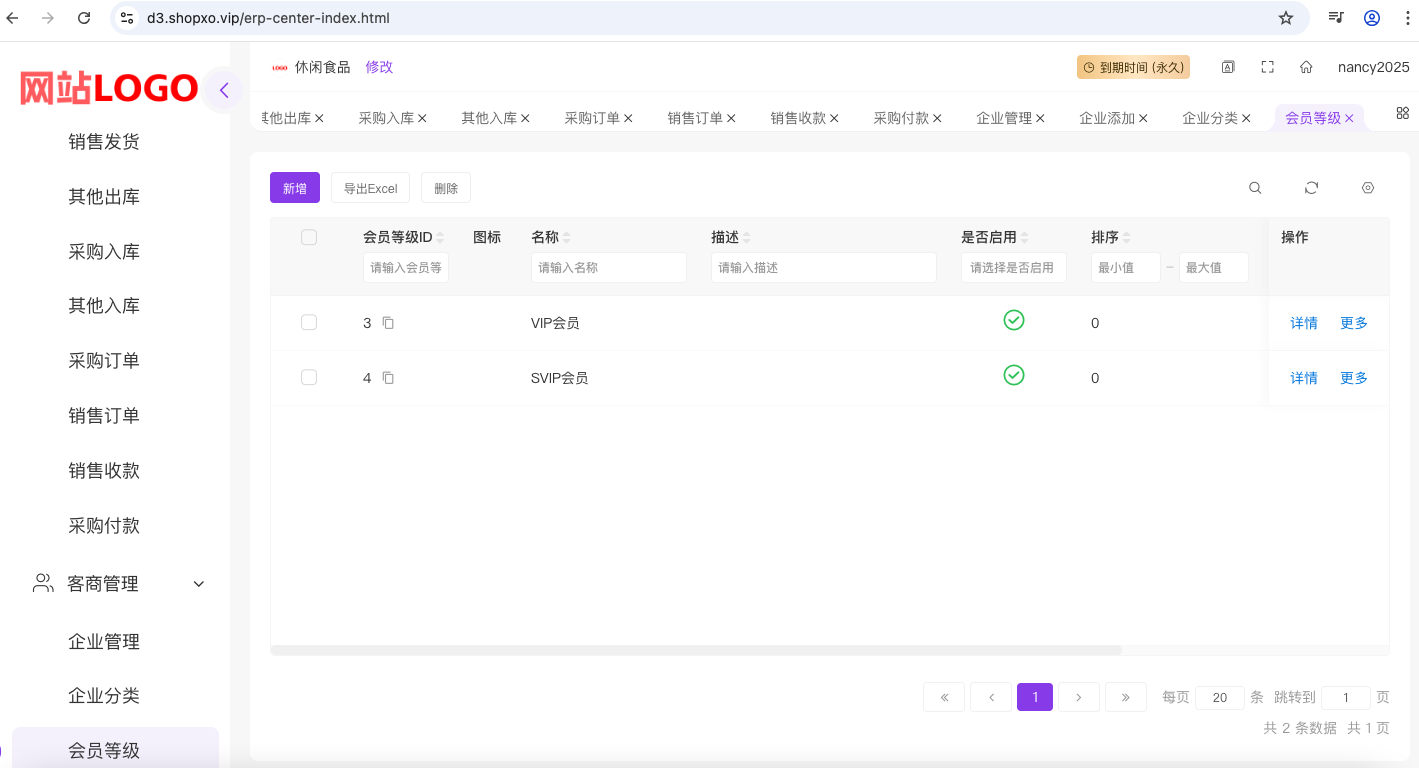Click the 修改 link beside 休闲食品
Image resolution: width=1419 pixels, height=768 pixels.
click(x=379, y=67)
